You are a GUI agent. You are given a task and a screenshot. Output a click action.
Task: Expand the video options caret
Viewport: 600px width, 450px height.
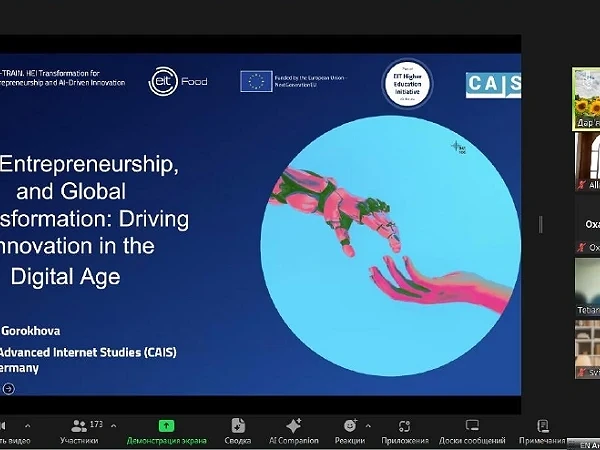(x=27, y=425)
